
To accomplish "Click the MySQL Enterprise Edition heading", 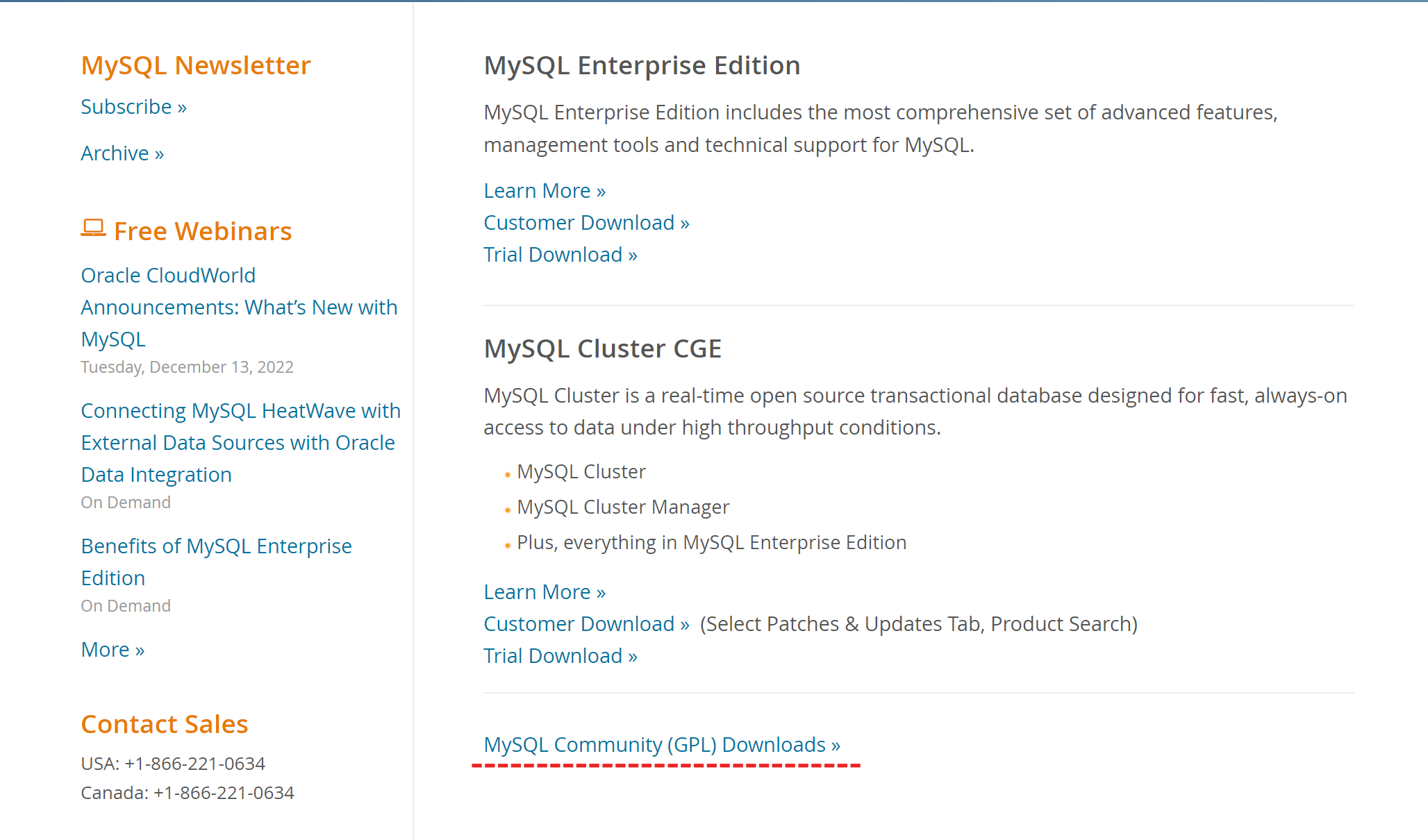I will pos(642,65).
